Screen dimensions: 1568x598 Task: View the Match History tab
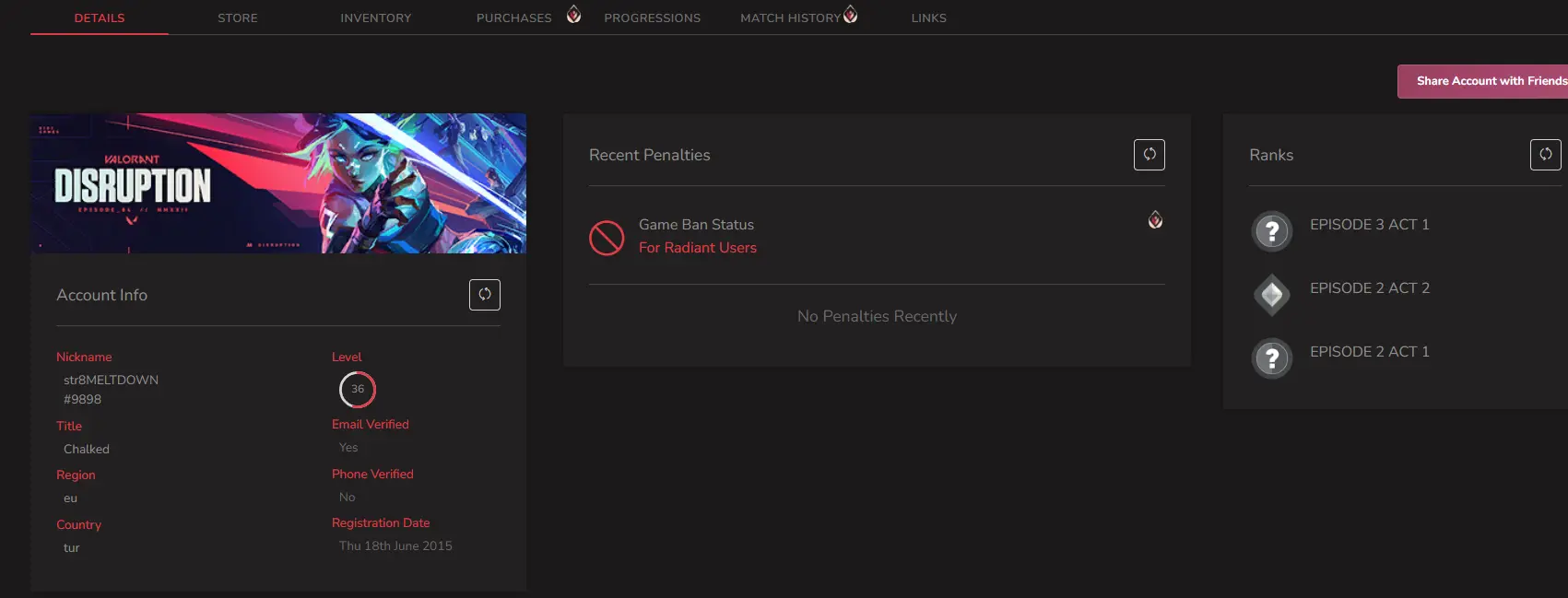[790, 18]
